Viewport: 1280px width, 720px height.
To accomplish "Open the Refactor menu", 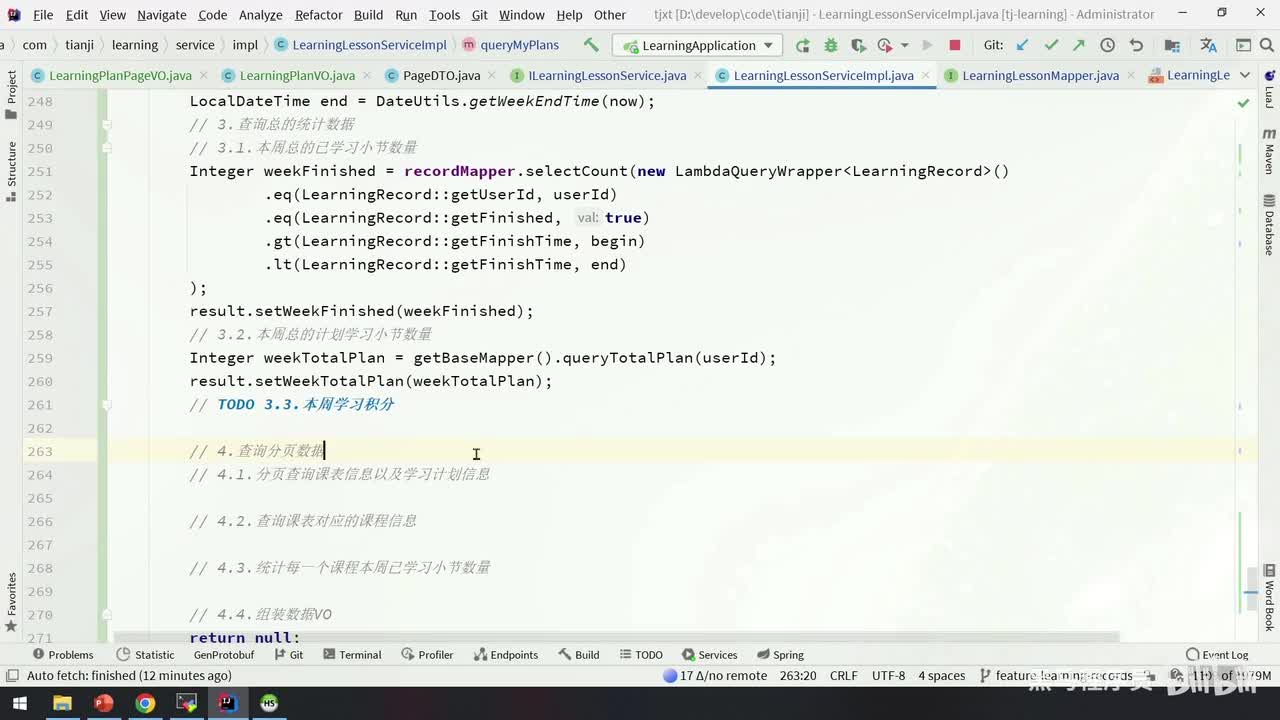I will click(318, 15).
